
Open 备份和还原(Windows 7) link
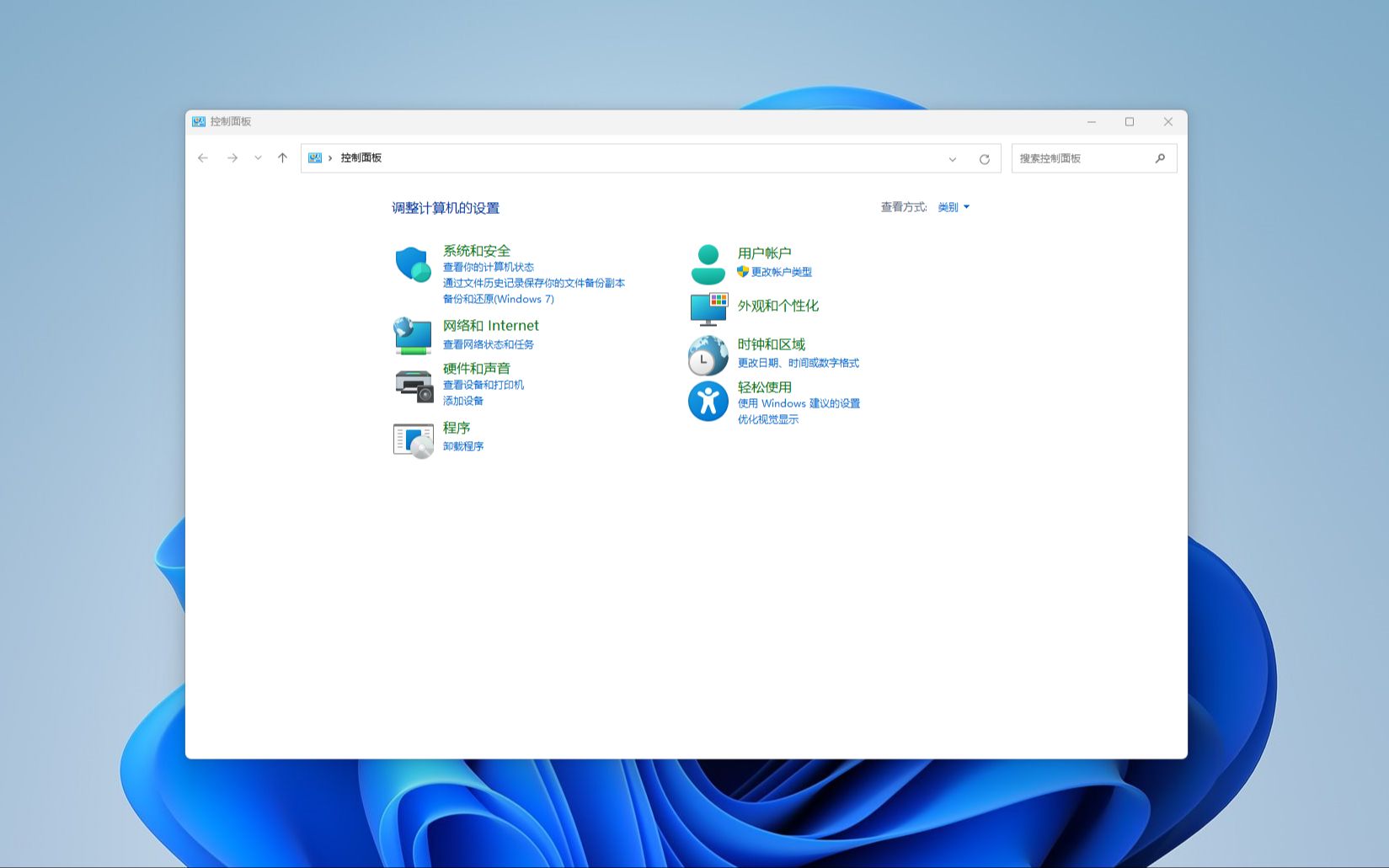click(499, 299)
